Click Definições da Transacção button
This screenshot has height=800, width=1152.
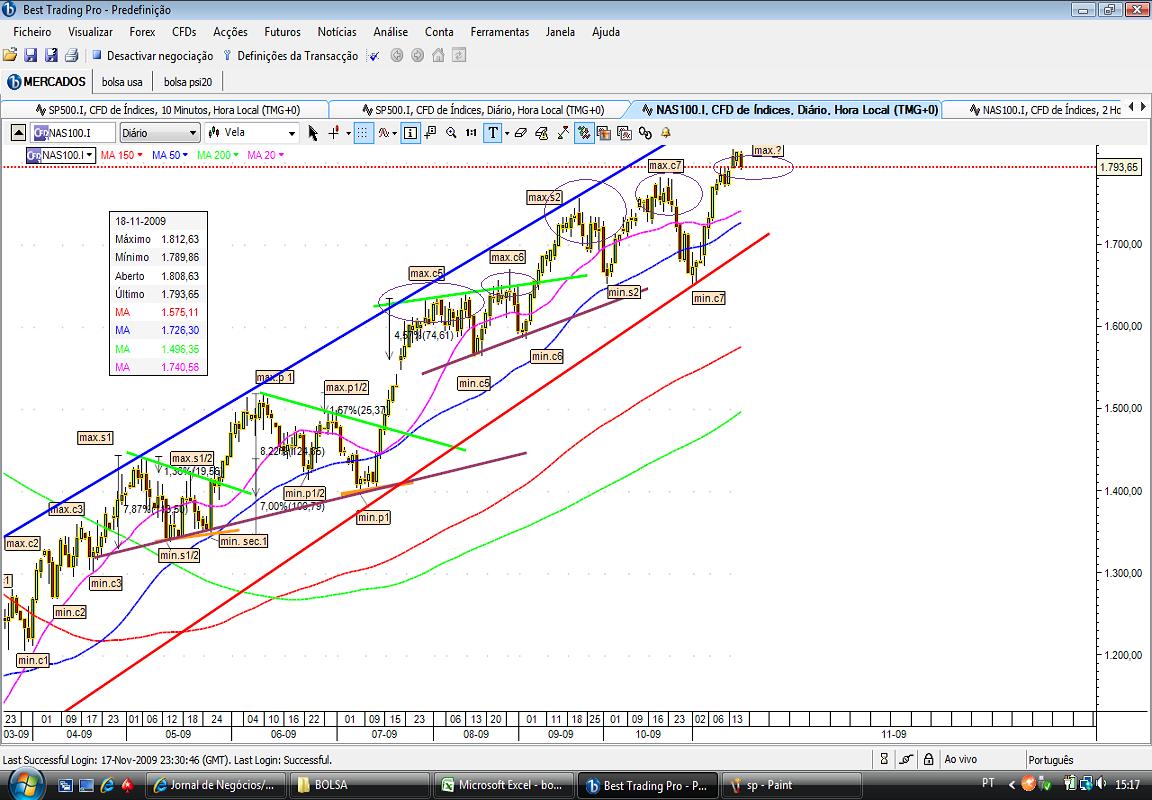(290, 56)
